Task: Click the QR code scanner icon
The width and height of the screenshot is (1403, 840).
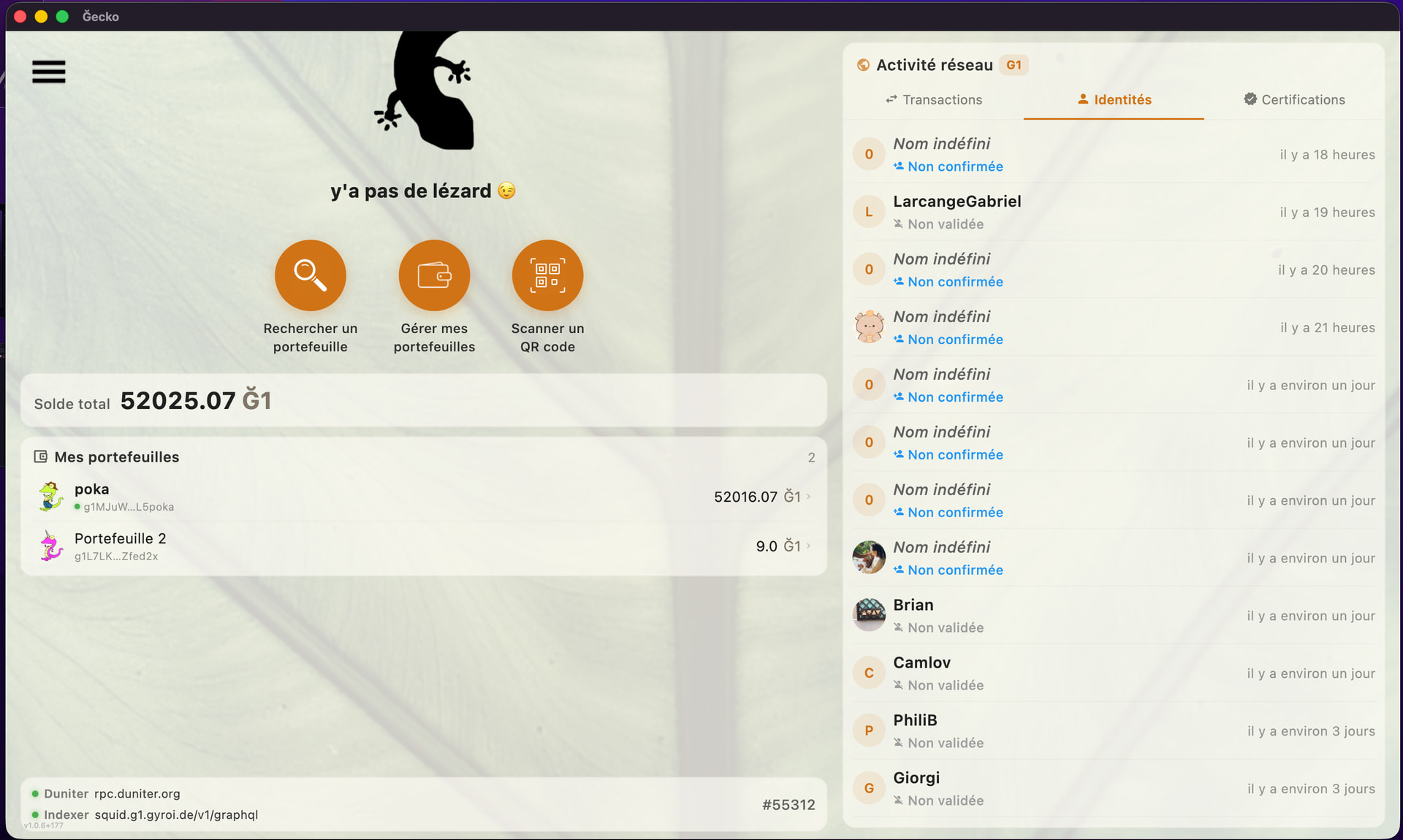Action: click(x=547, y=275)
